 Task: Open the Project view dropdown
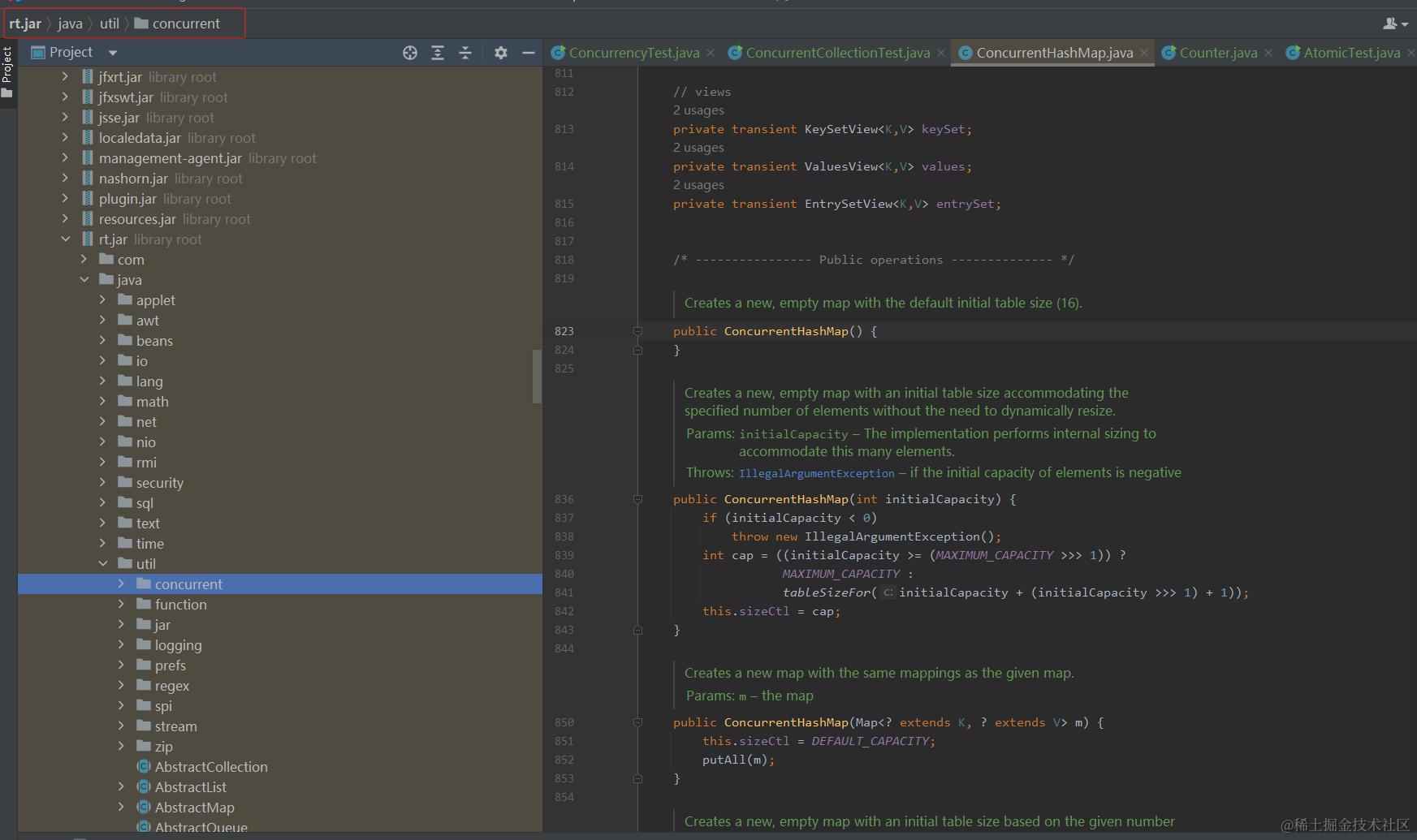click(113, 53)
